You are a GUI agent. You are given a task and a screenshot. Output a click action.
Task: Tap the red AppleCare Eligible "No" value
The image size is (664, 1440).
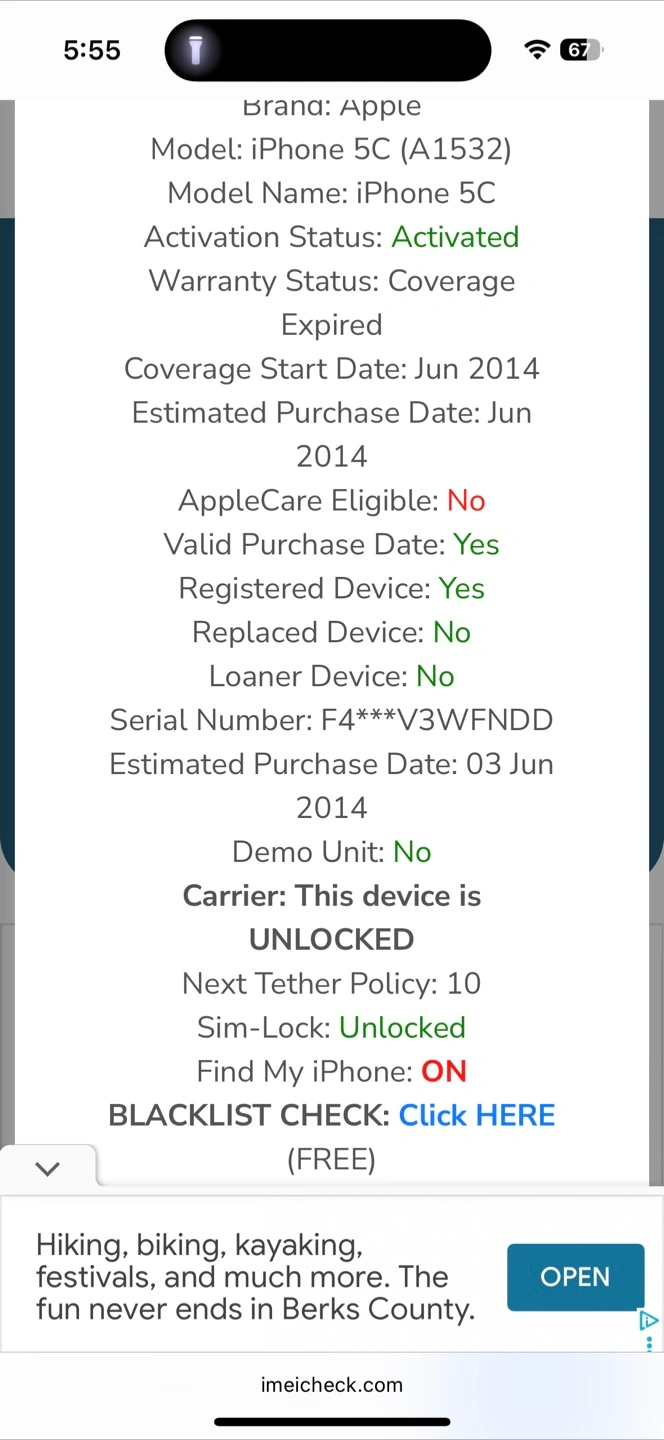(466, 500)
